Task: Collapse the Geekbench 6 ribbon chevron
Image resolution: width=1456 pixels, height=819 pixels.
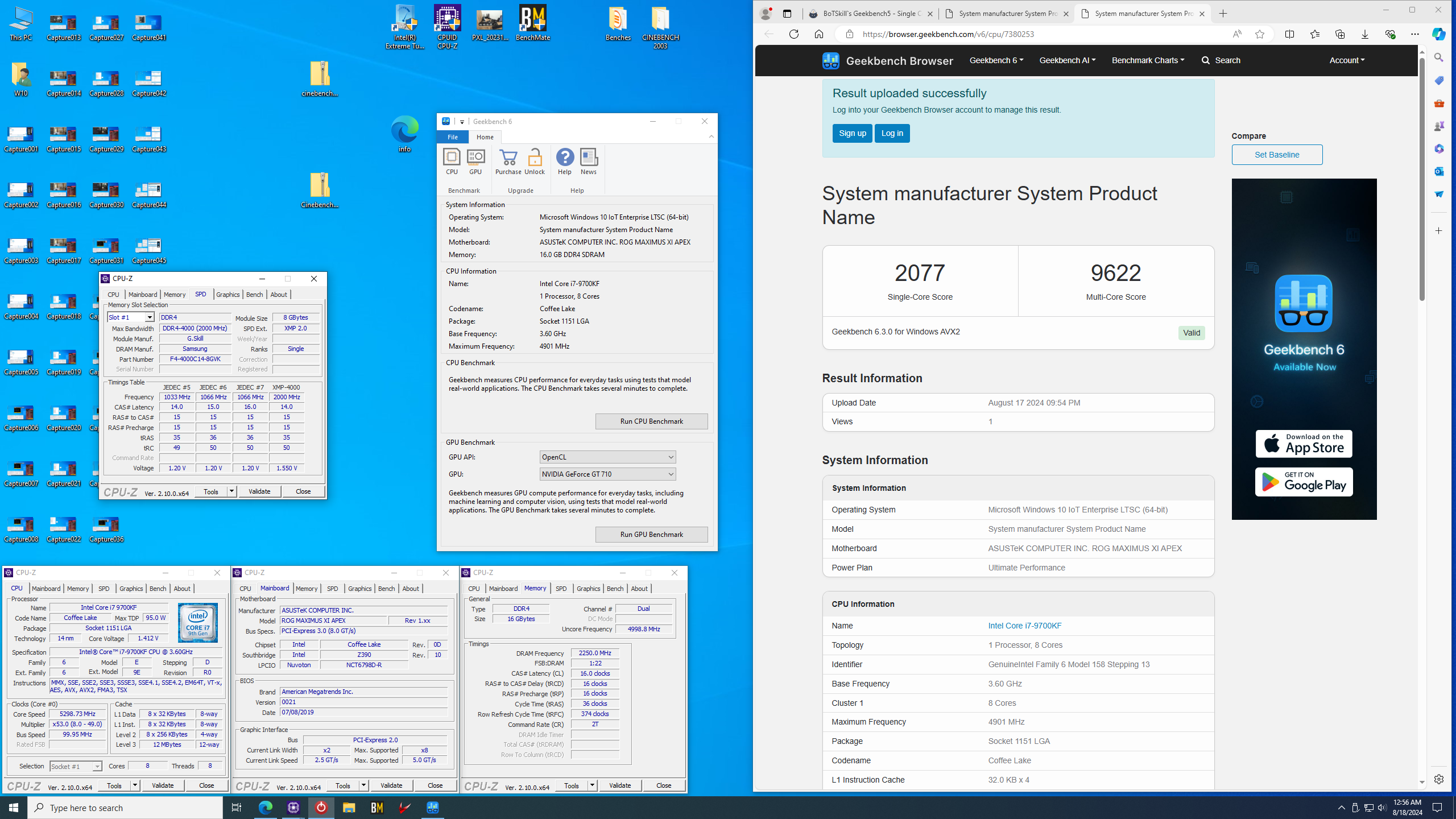Action: 711,136
